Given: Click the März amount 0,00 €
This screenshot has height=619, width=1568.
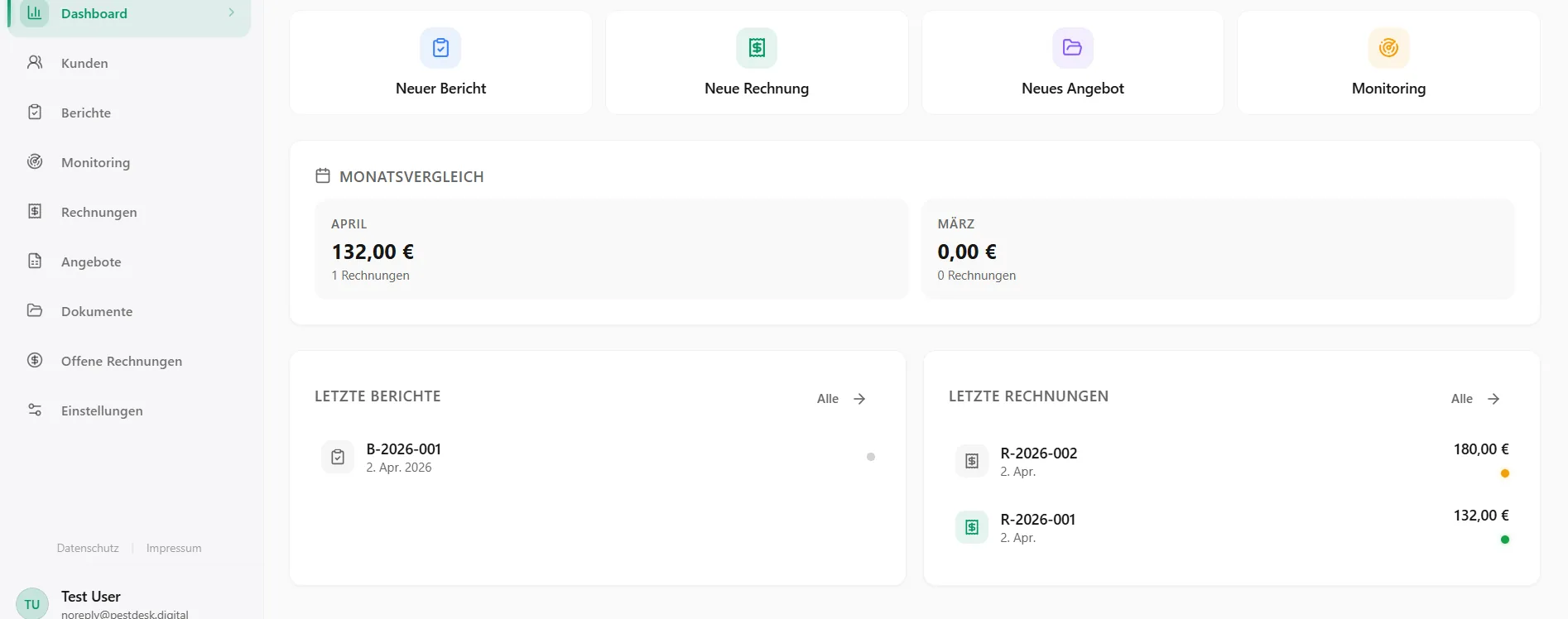Looking at the screenshot, I should 966,252.
